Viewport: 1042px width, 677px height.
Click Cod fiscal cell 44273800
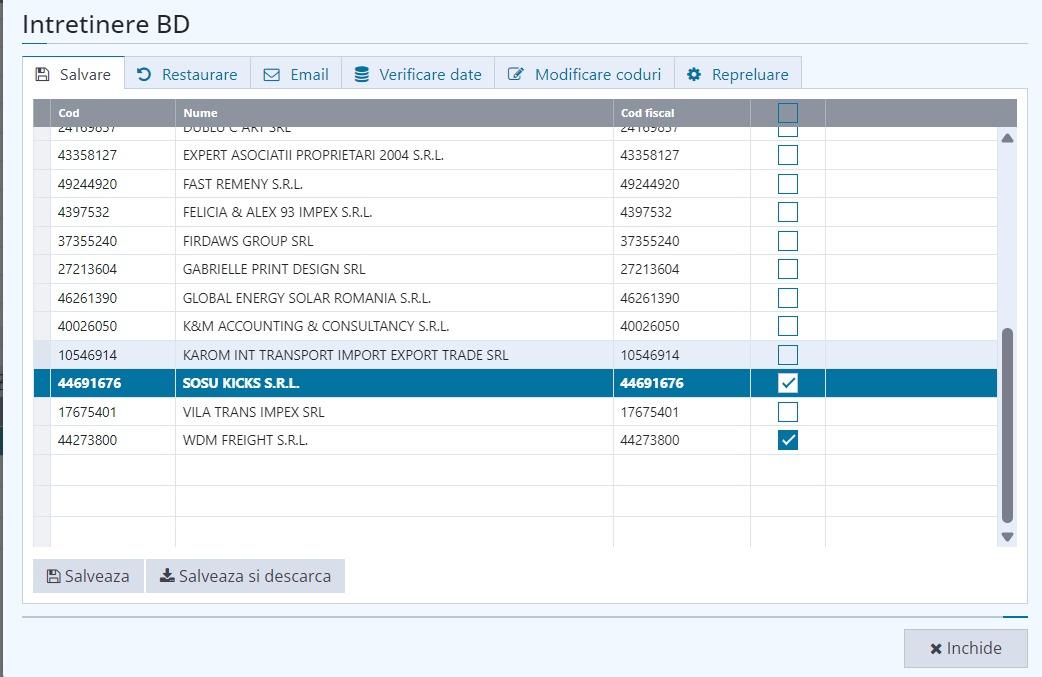pyautogui.click(x=682, y=440)
